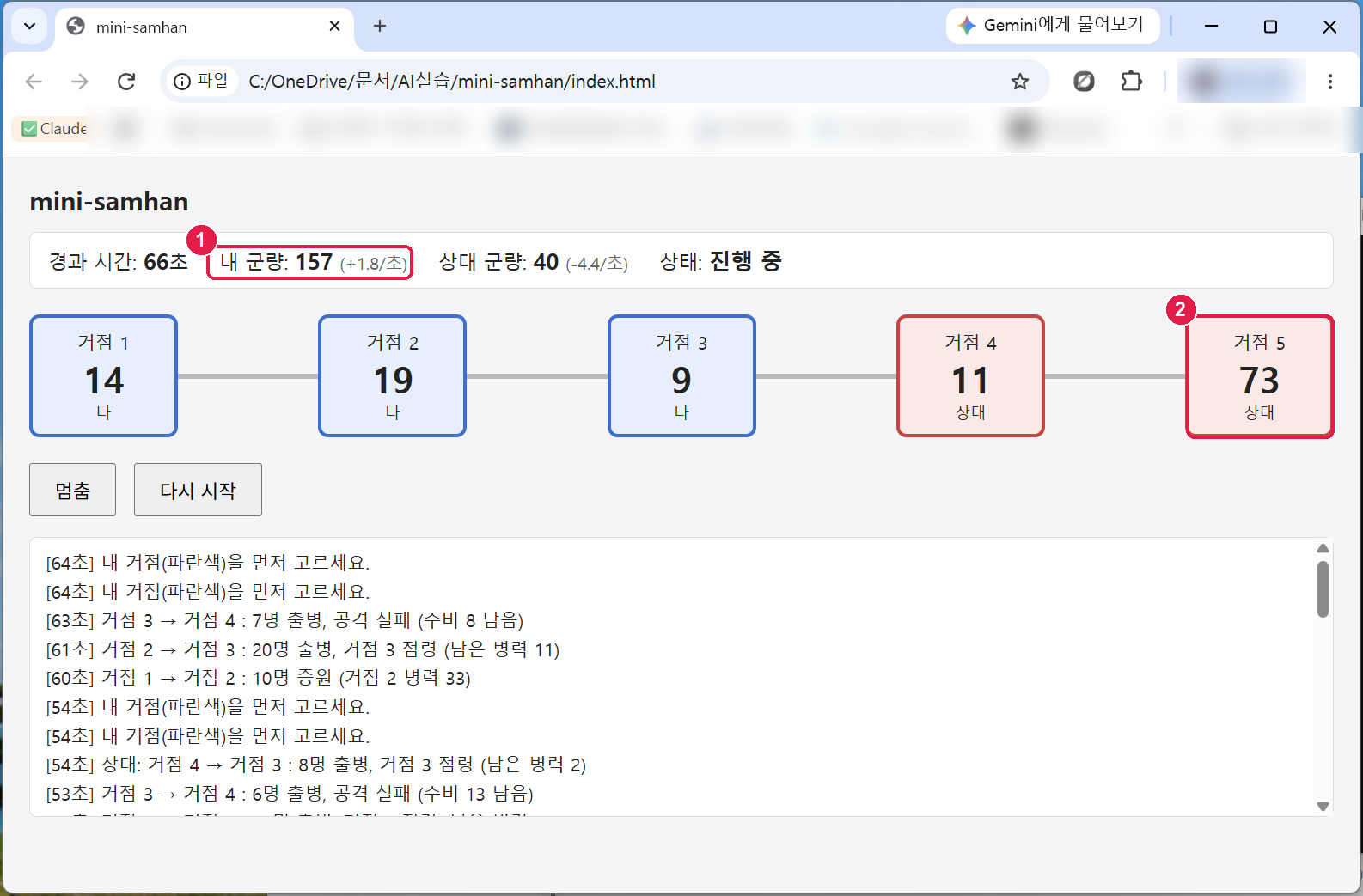
Task: Click the 63초 log entry about 7명 출병
Action: 284,620
